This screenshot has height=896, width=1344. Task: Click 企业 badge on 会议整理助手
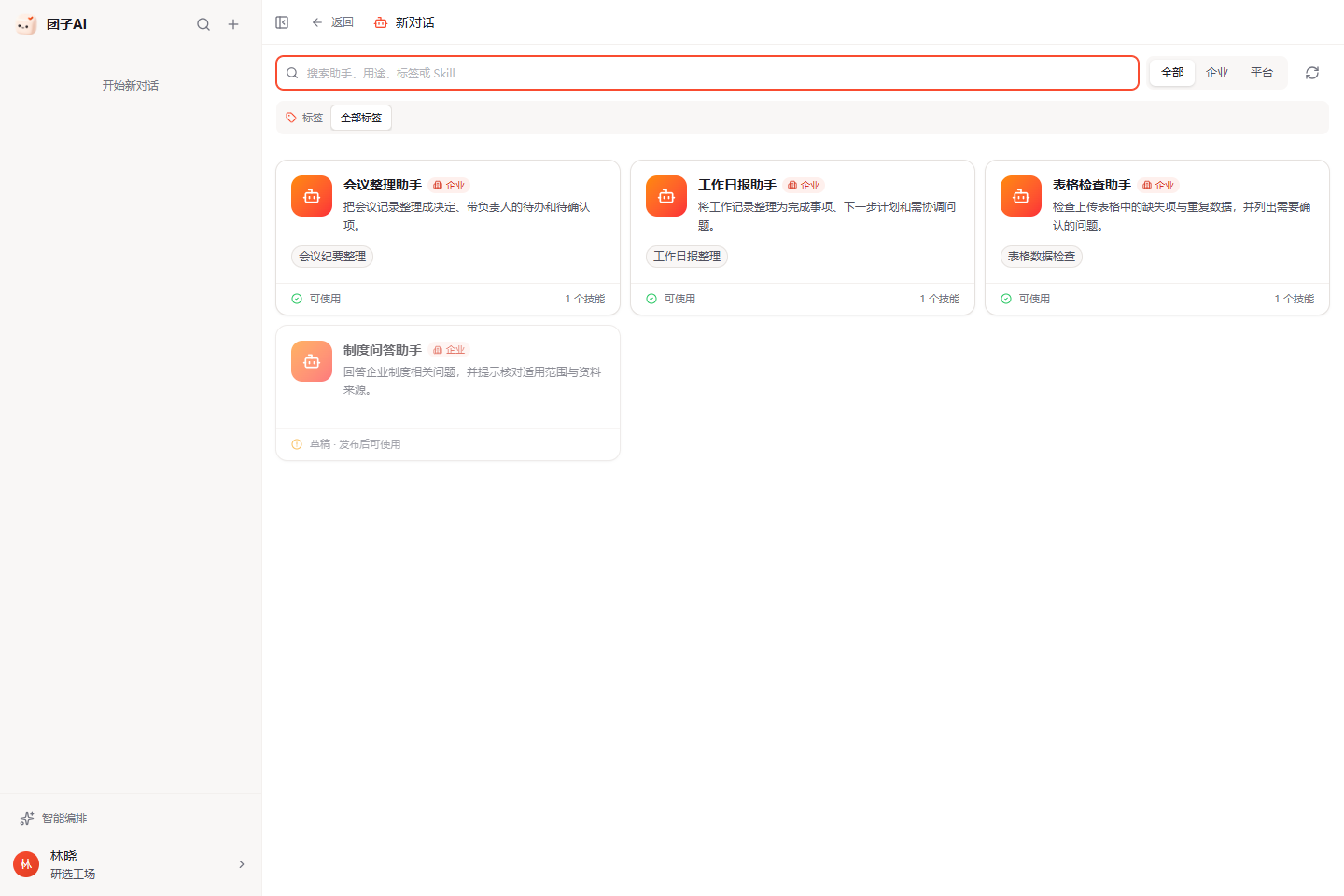(449, 185)
